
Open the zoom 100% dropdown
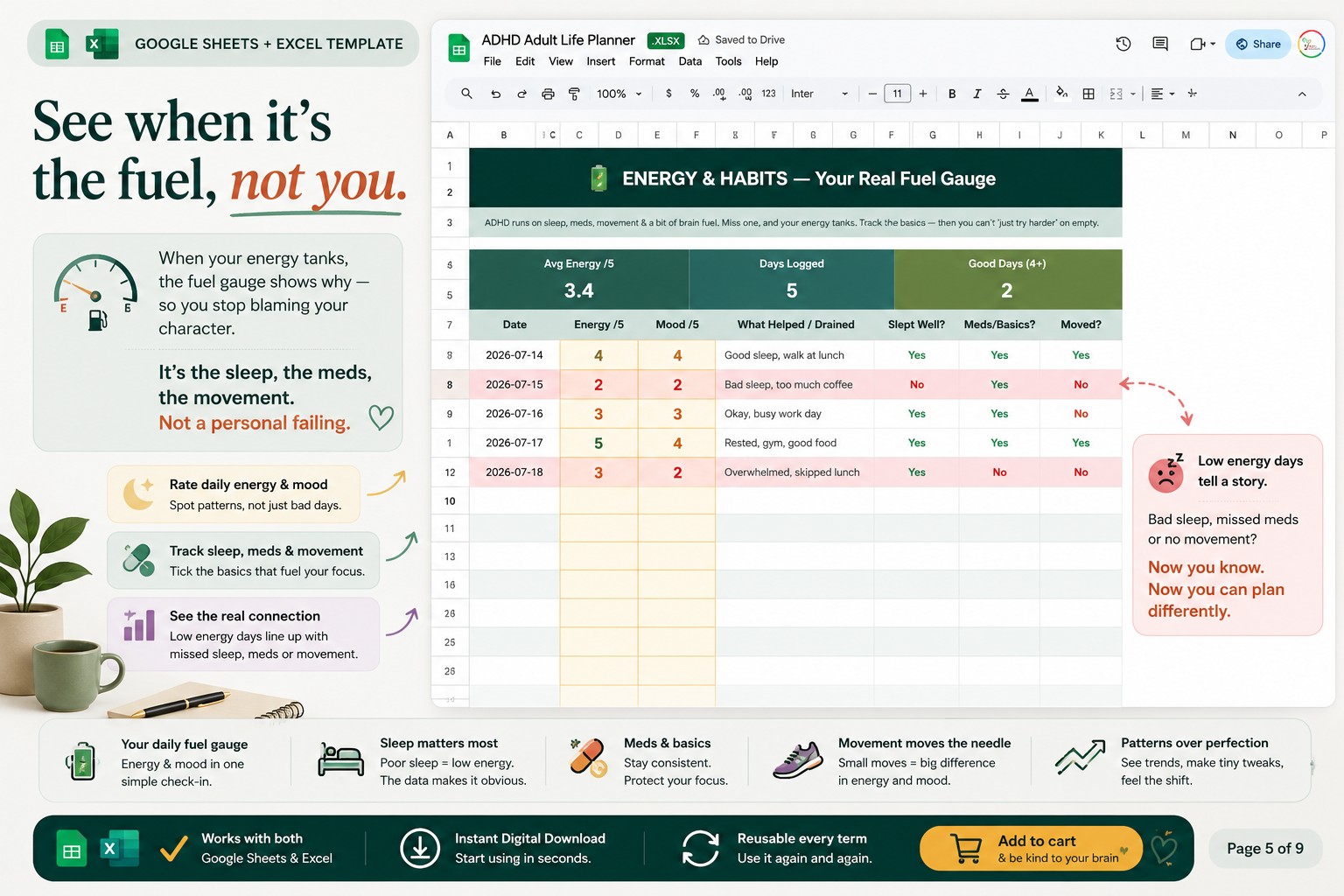click(619, 94)
